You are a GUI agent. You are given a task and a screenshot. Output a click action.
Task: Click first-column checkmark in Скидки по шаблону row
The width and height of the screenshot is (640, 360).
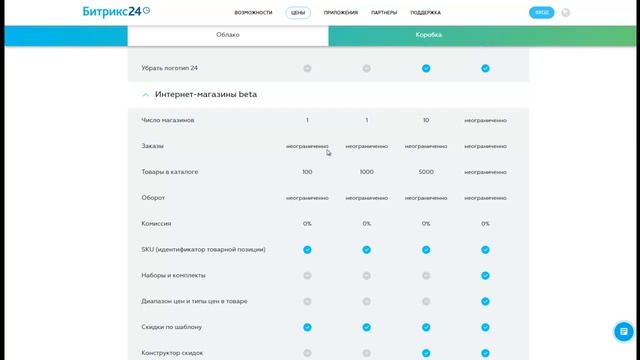tap(307, 327)
